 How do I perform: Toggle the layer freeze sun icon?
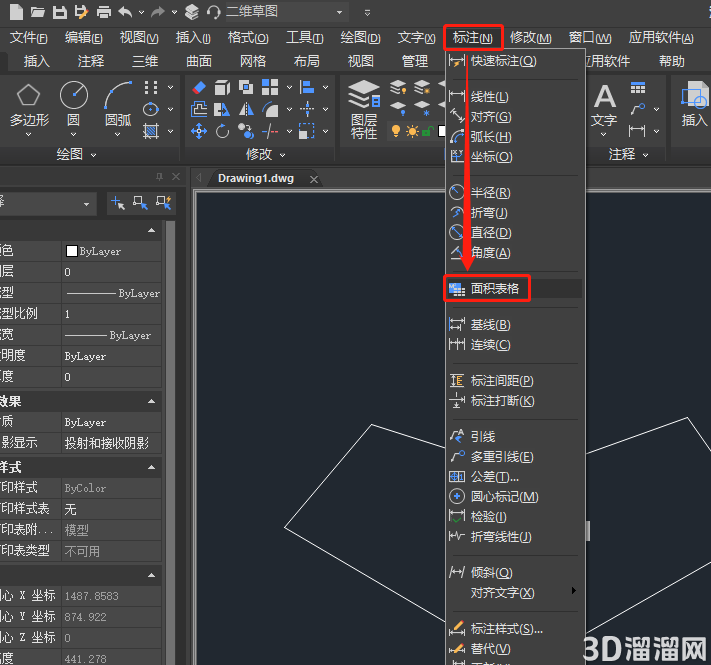click(x=412, y=131)
